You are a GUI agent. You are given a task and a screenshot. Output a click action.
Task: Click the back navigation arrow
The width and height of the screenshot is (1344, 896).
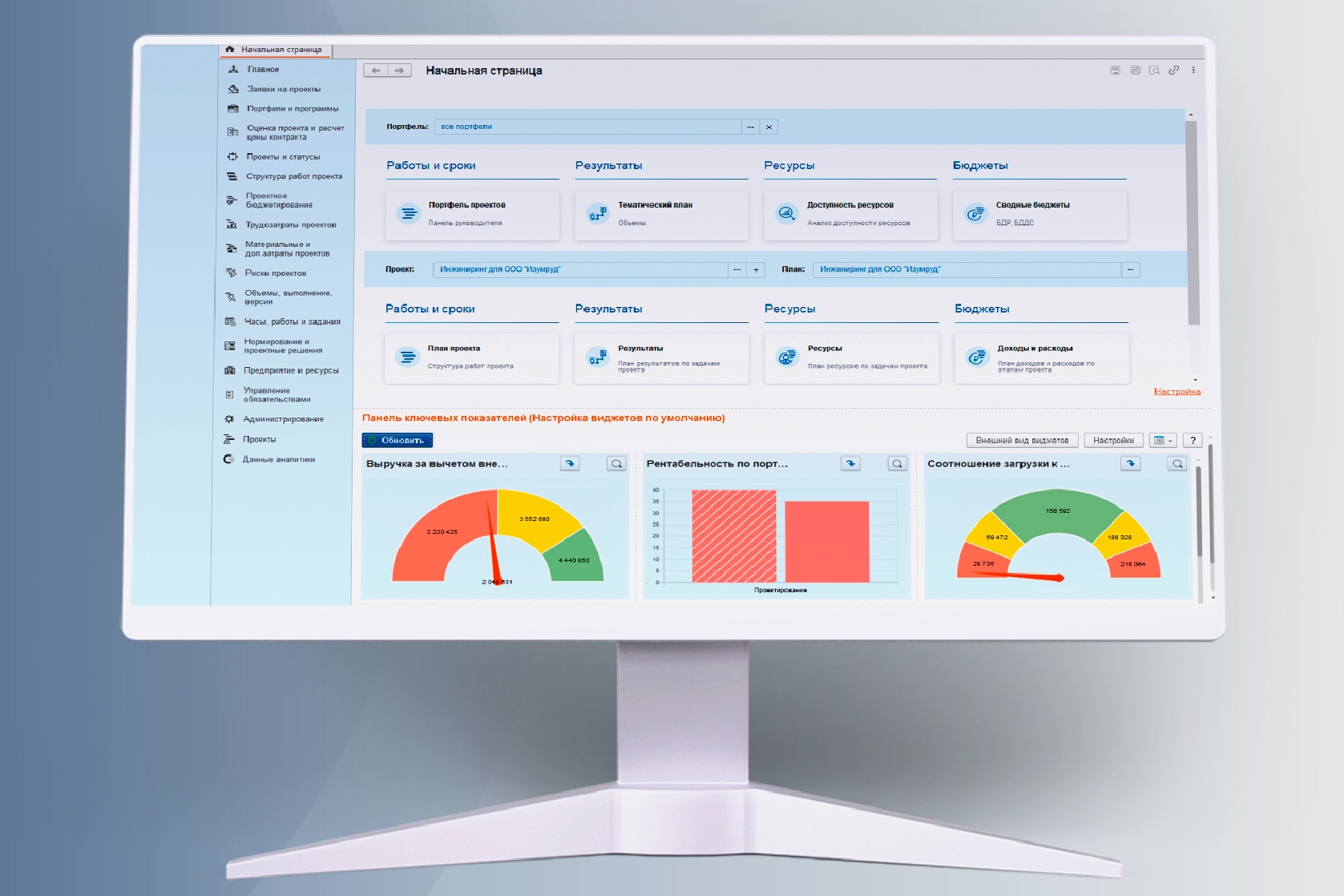(376, 71)
